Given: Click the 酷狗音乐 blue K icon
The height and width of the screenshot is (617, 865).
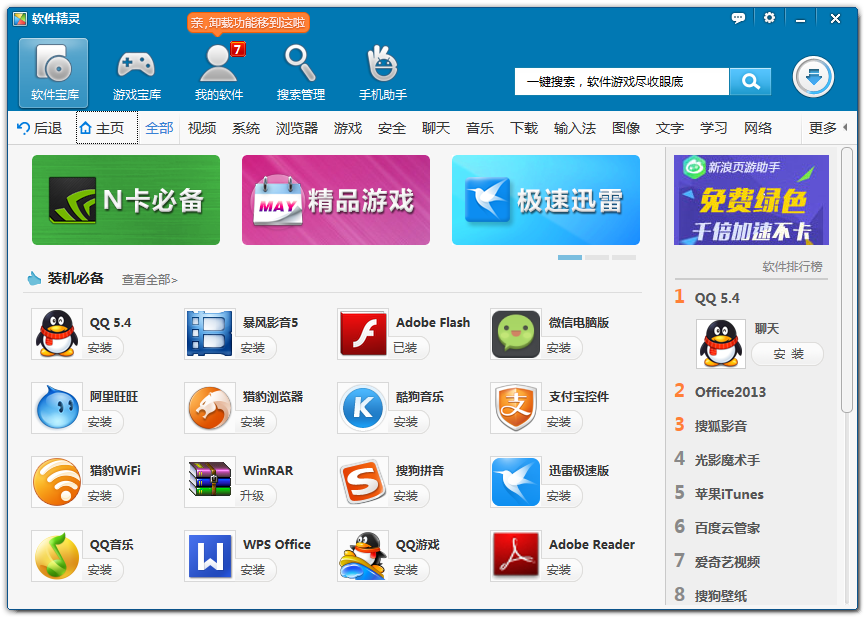Looking at the screenshot, I should tap(362, 408).
